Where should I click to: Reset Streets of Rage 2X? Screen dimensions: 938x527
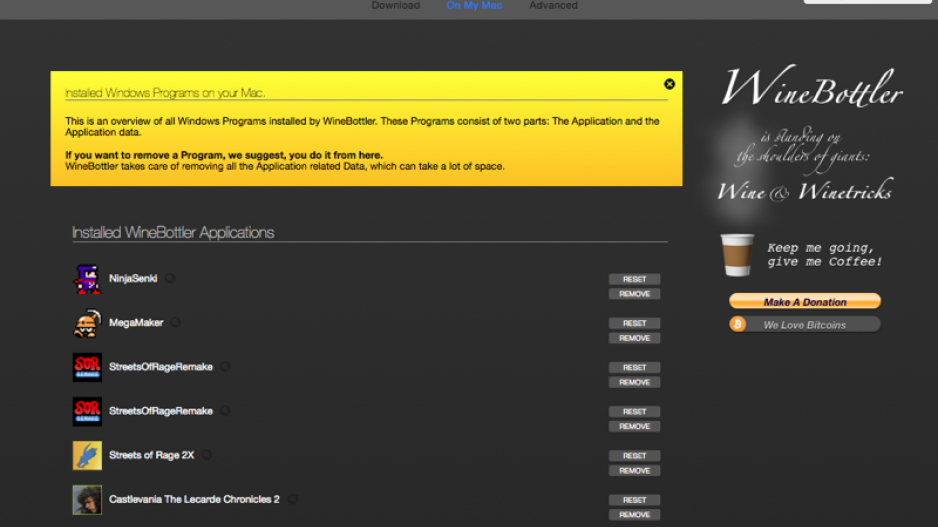click(635, 456)
